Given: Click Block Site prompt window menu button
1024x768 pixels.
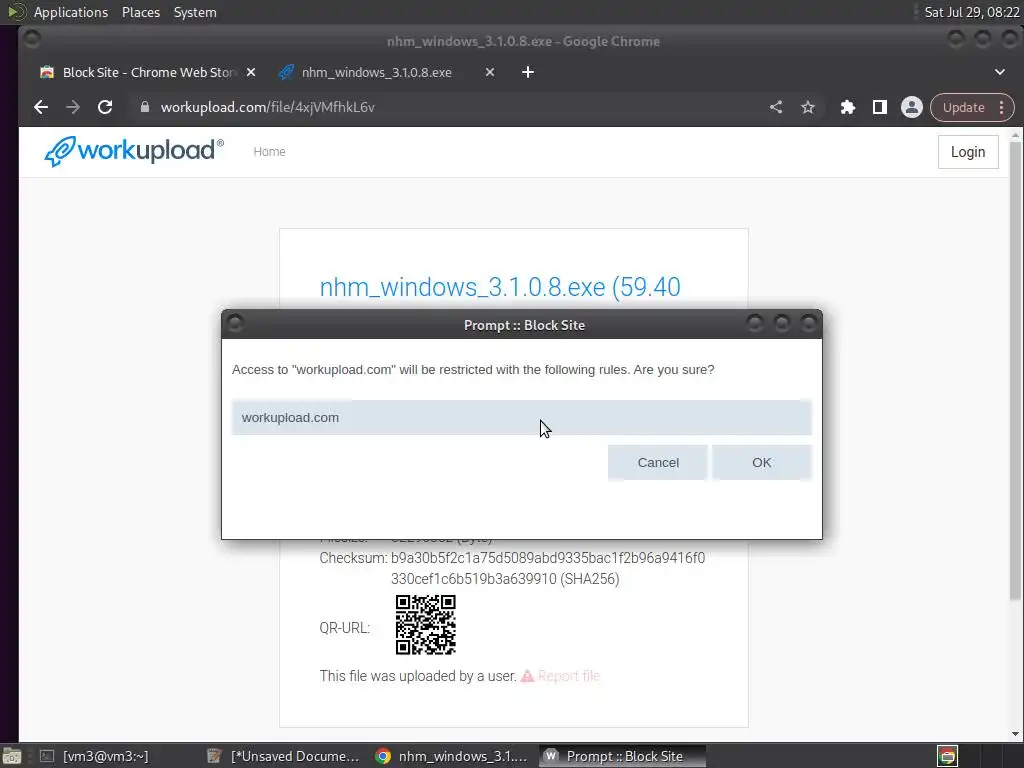Looking at the screenshot, I should [236, 323].
